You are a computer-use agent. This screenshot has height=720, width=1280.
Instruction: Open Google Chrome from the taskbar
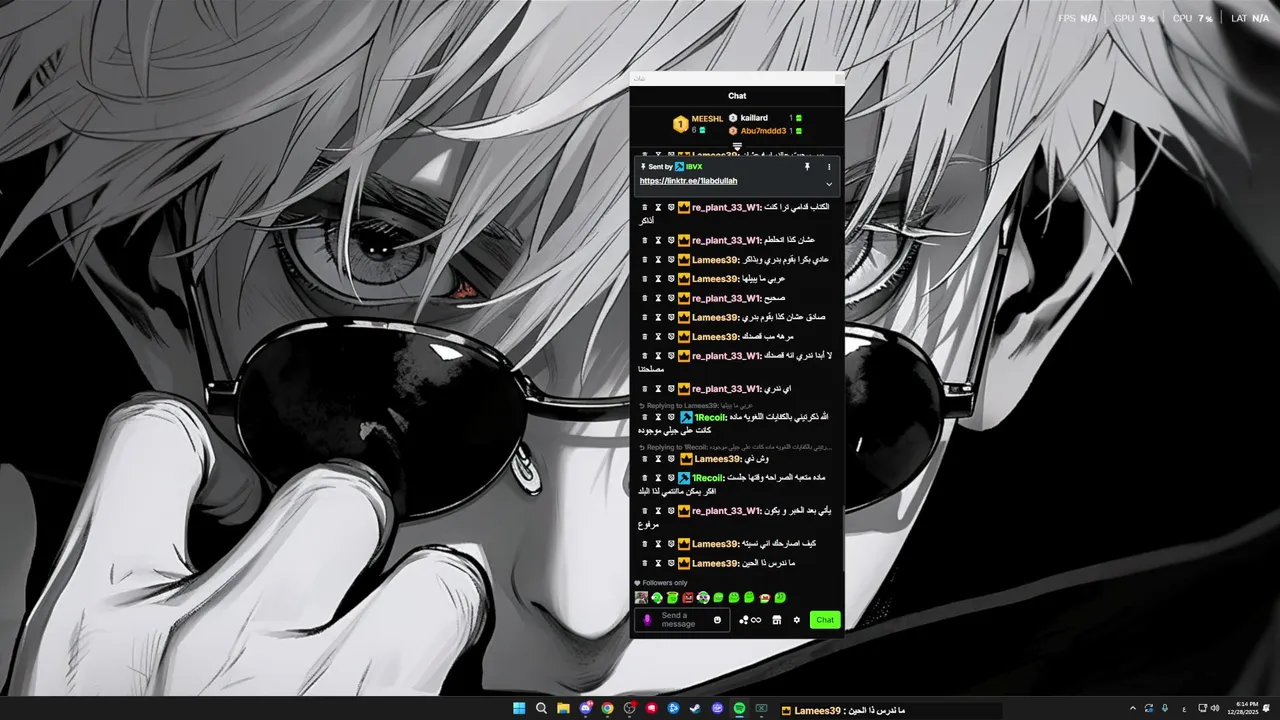(x=607, y=708)
